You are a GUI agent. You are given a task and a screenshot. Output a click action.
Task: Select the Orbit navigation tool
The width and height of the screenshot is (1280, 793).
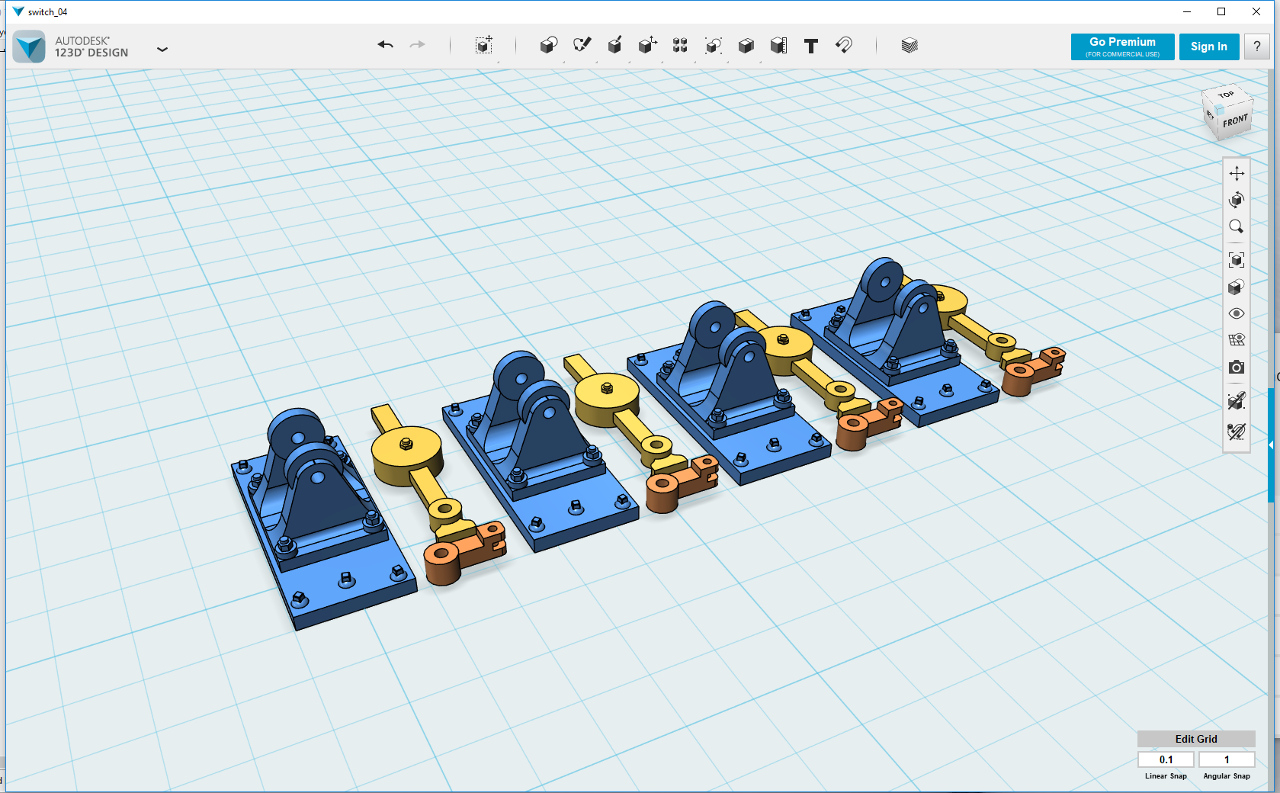(x=1237, y=199)
